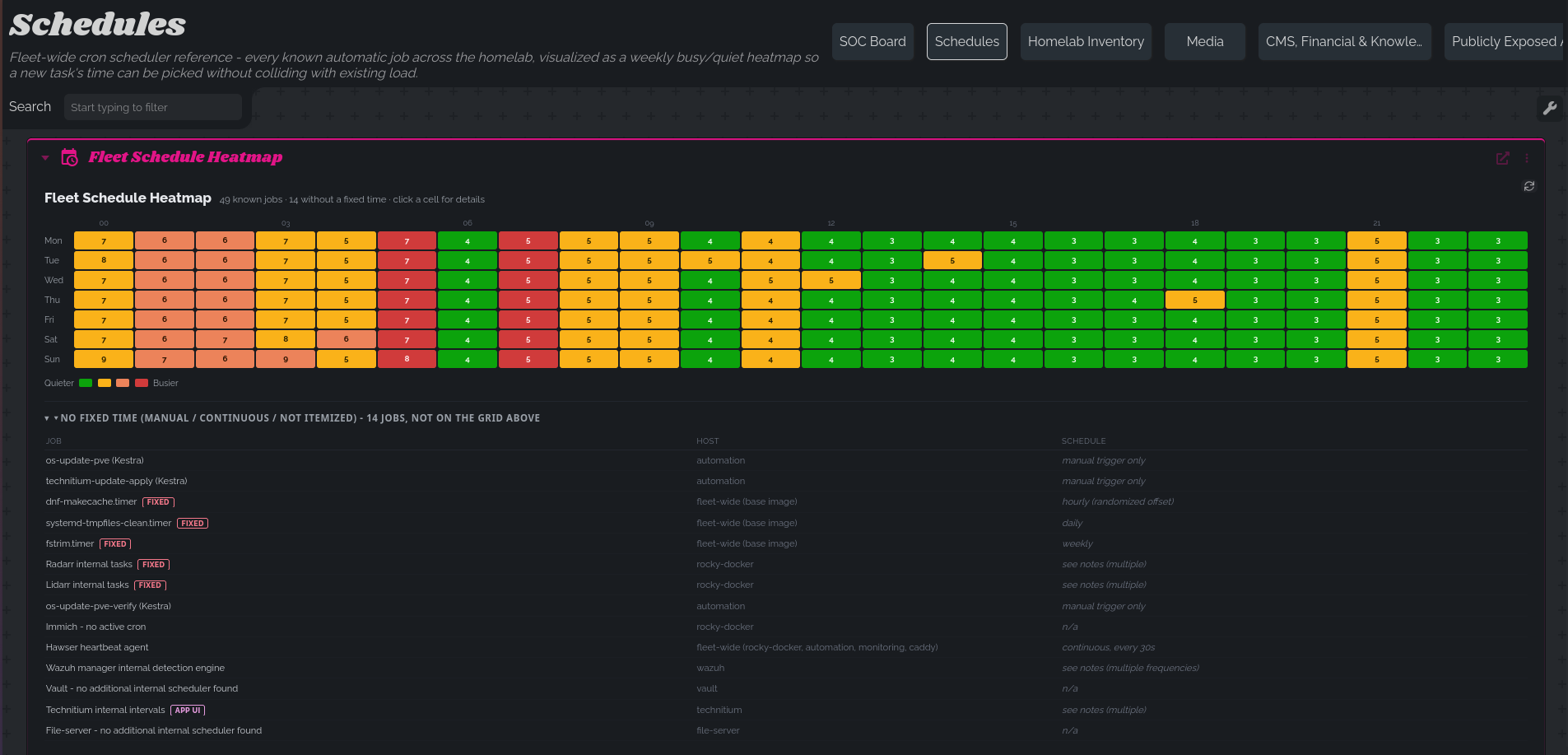Open the Homelab Inventory tab
Screen dimensions: 1568x755
(1086, 41)
